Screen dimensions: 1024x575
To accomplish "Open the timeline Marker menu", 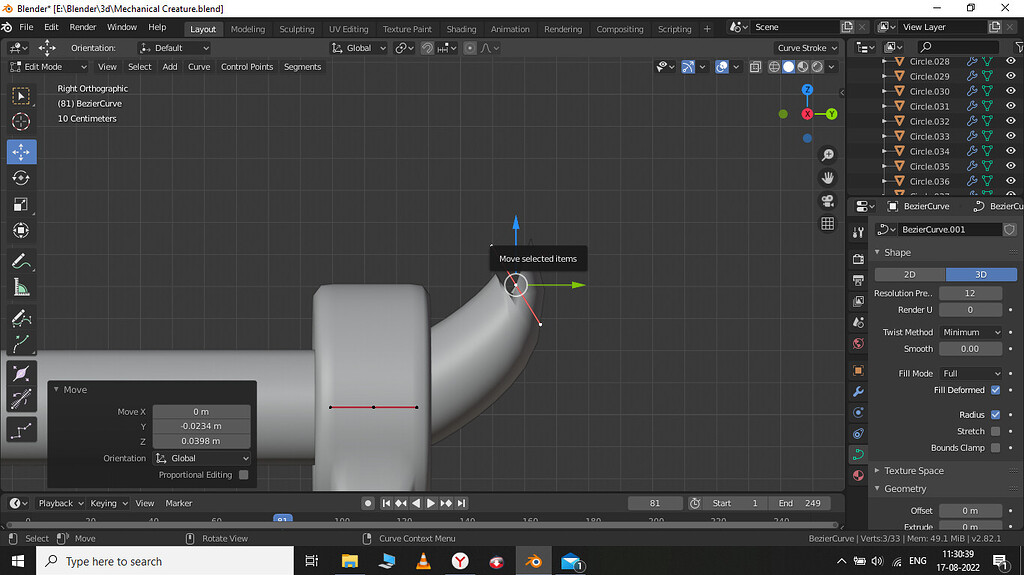I will coord(178,503).
